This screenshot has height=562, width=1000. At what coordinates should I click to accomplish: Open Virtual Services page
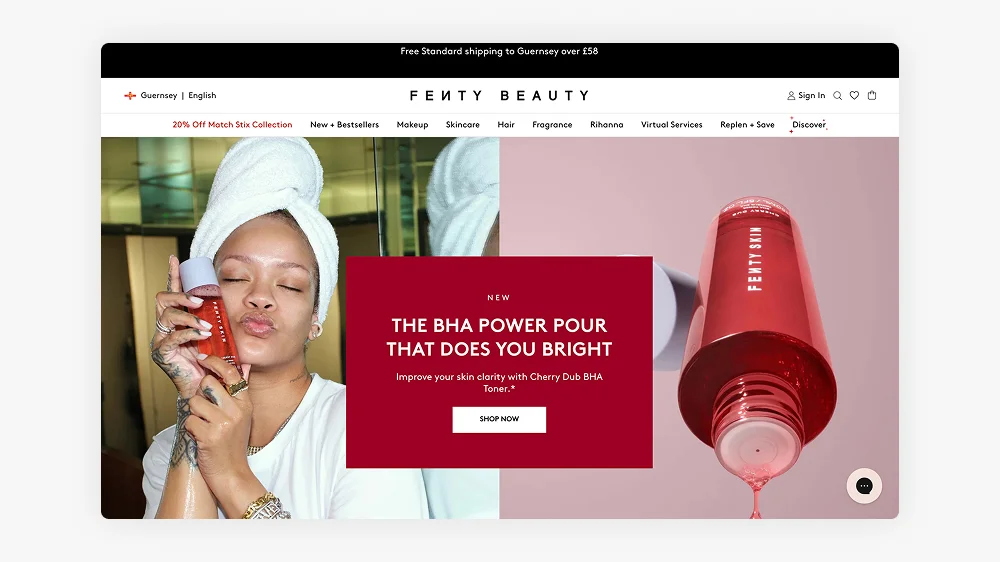pos(672,125)
